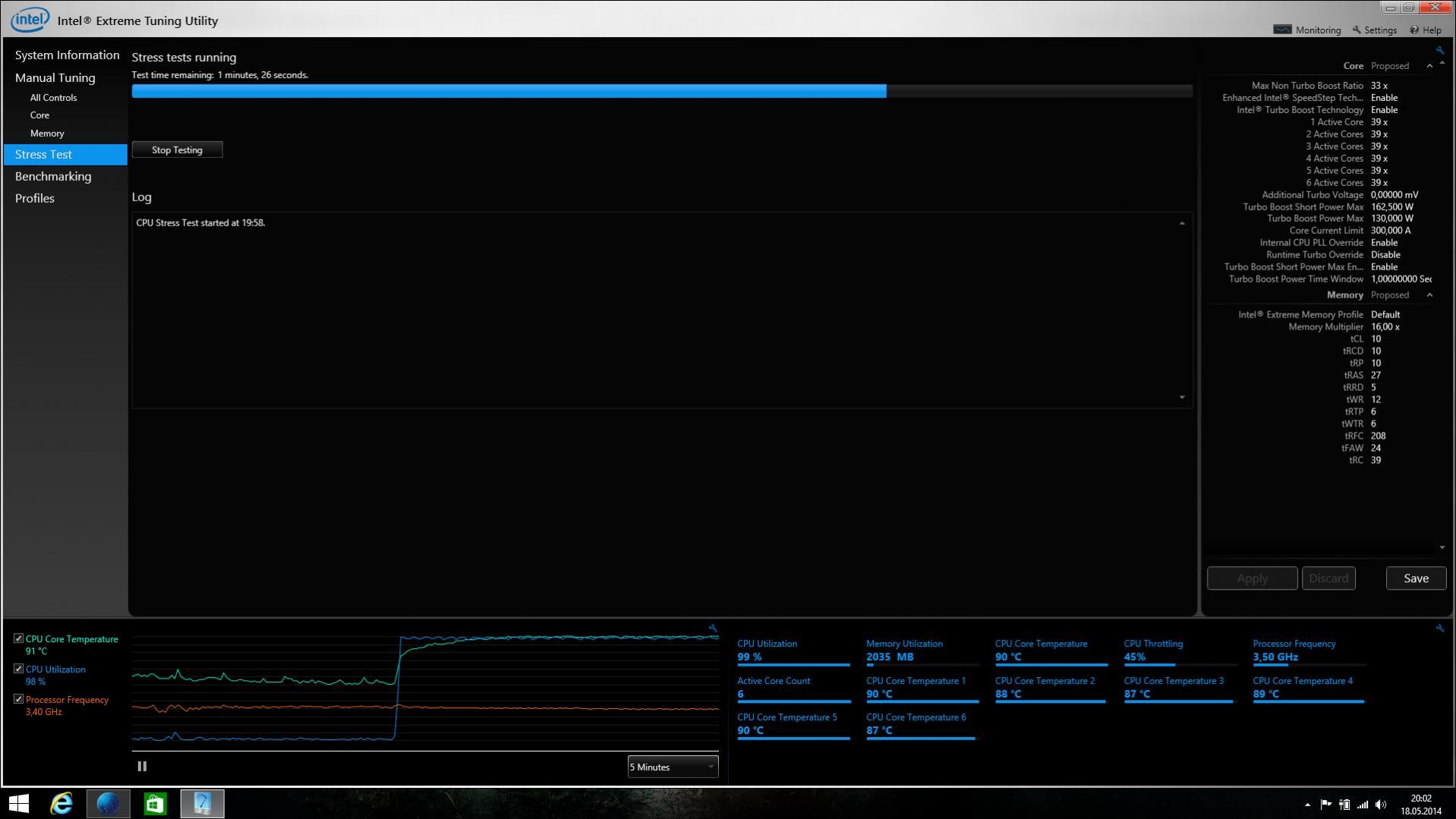
Task: Click the Intel Extreme Memory Profile value Default
Action: [1385, 315]
